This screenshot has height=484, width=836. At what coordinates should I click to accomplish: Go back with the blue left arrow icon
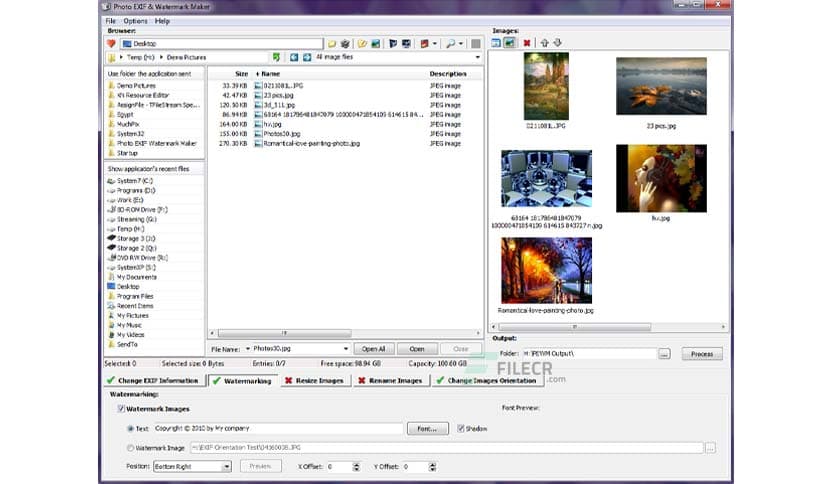pyautogui.click(x=294, y=57)
